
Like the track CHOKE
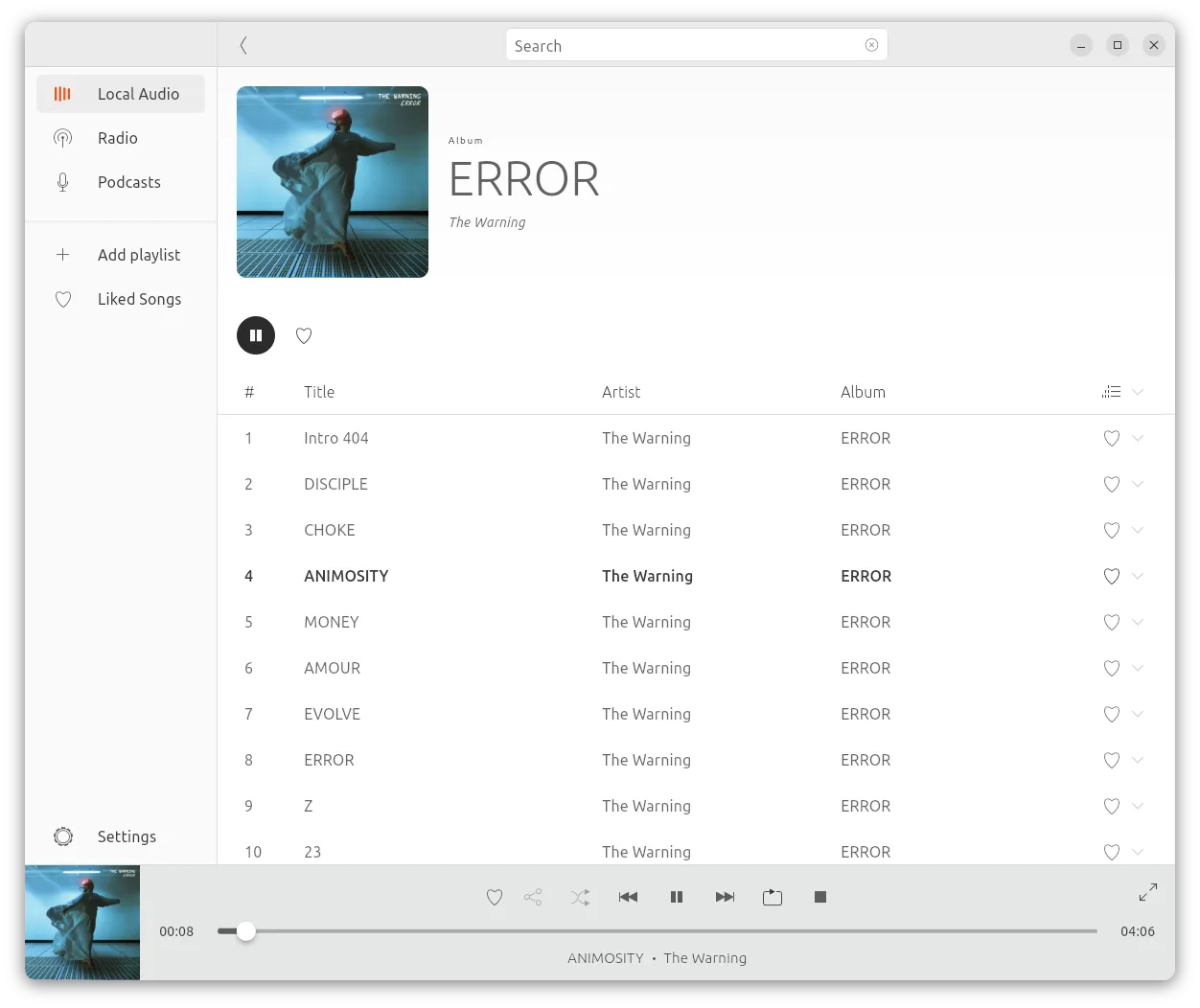(1111, 530)
